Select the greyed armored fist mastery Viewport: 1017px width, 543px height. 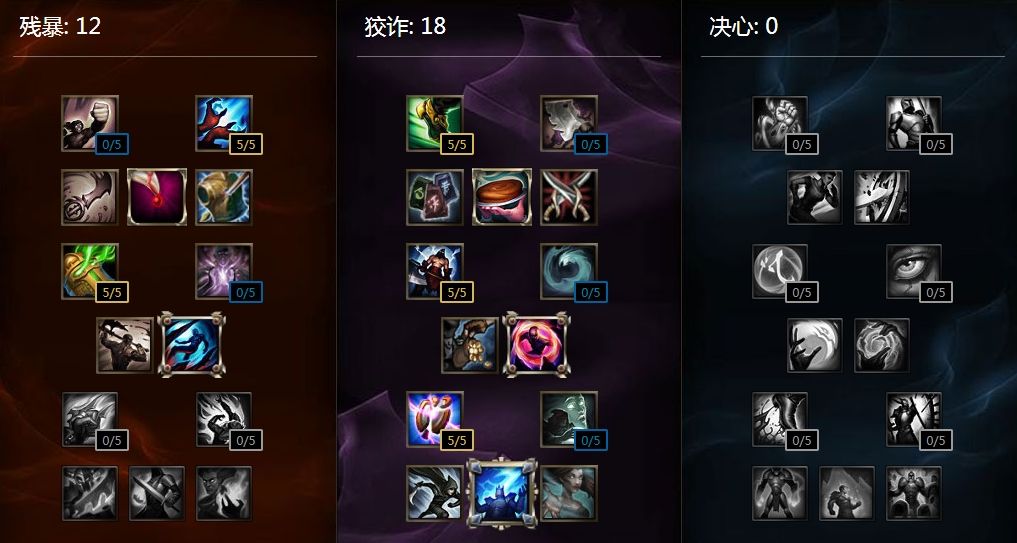pyautogui.click(x=780, y=123)
